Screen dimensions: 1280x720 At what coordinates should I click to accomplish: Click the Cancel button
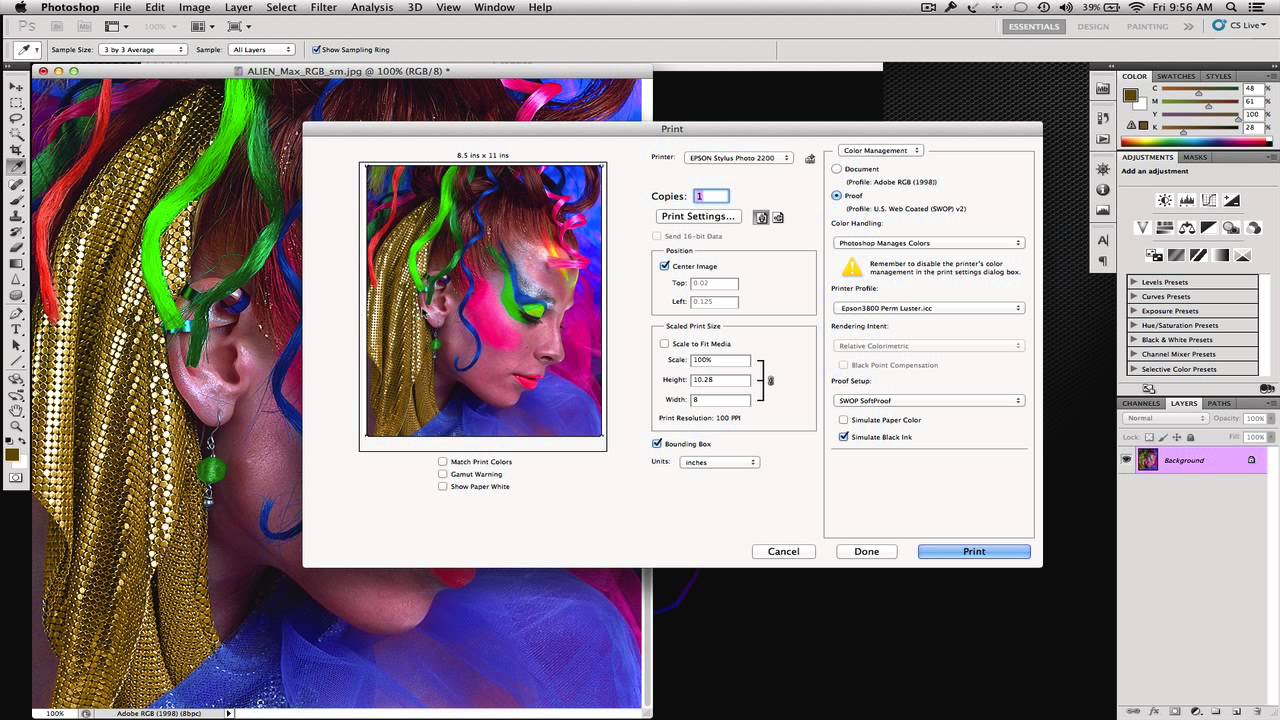pos(784,551)
